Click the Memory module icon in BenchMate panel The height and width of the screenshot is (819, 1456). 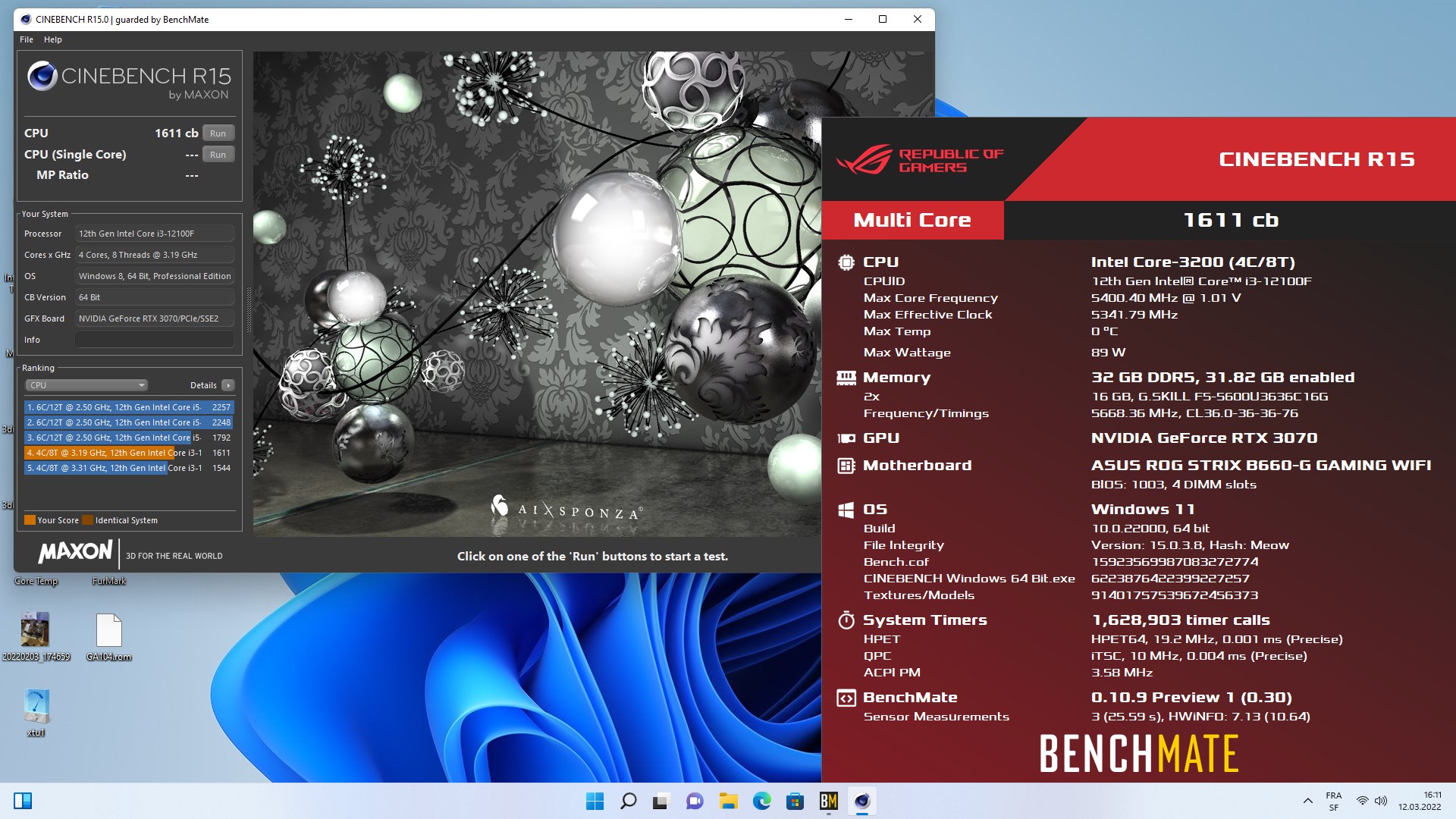(846, 378)
